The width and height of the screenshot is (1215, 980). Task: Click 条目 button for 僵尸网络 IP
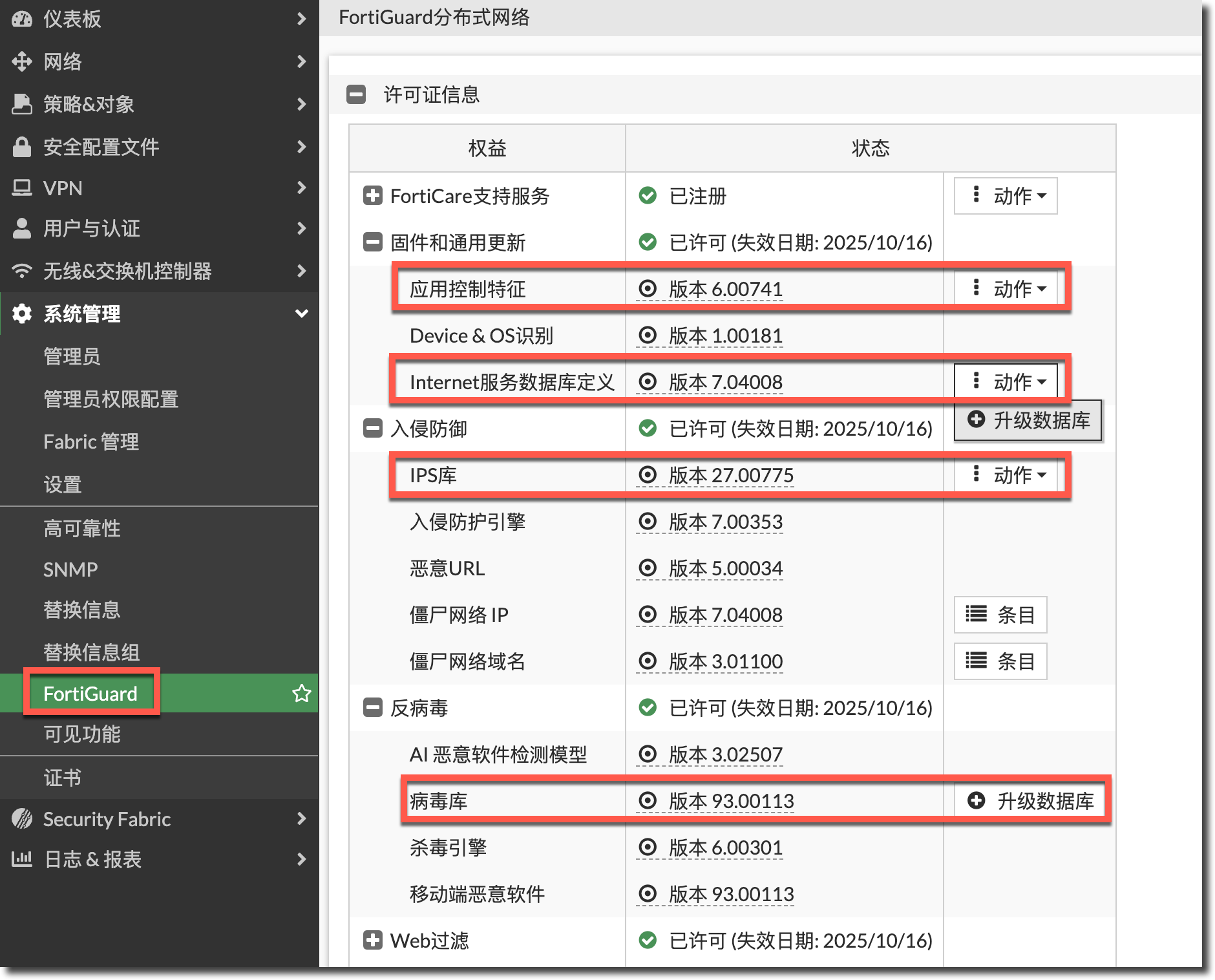coord(1000,615)
